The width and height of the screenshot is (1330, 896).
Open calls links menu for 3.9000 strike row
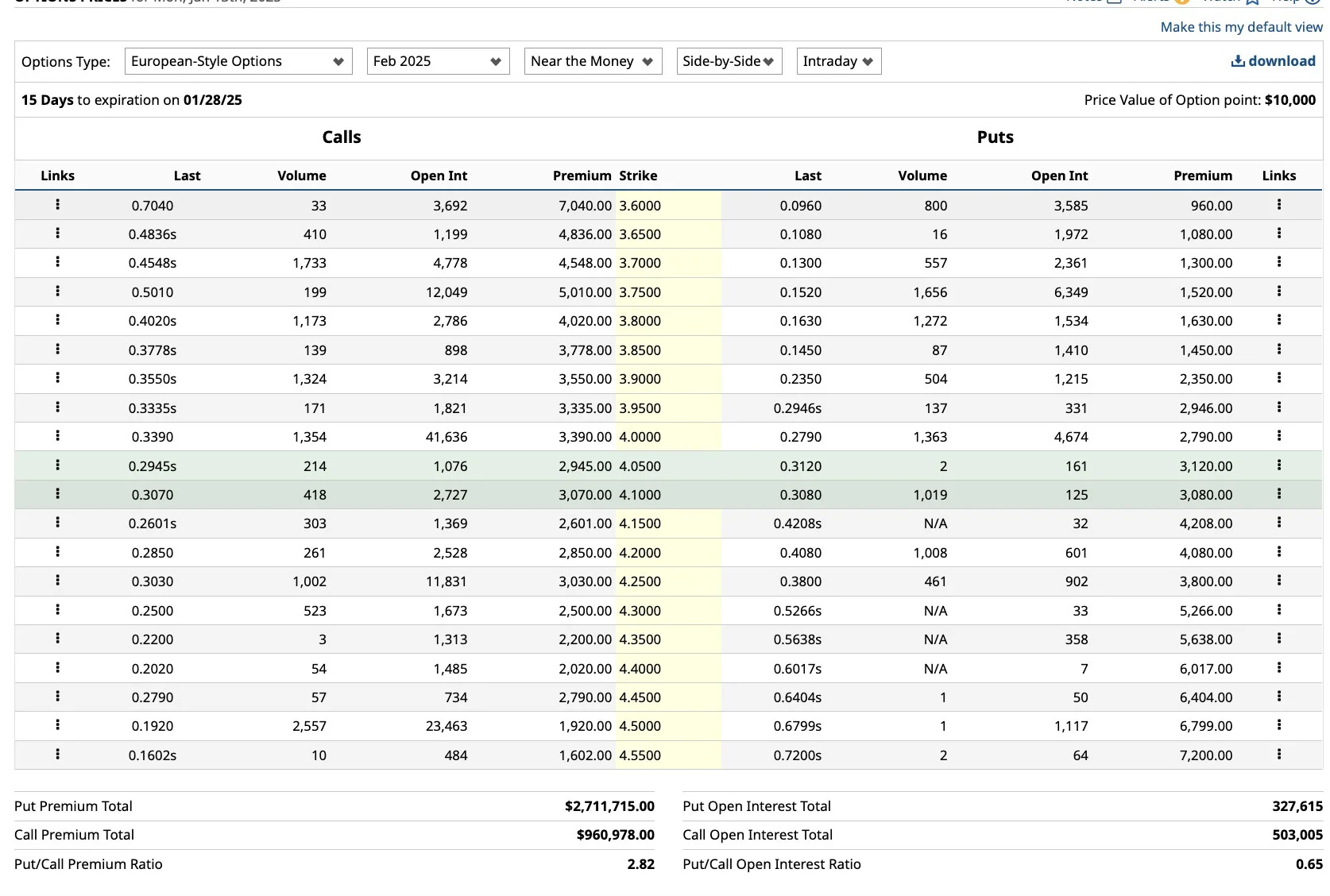click(57, 378)
